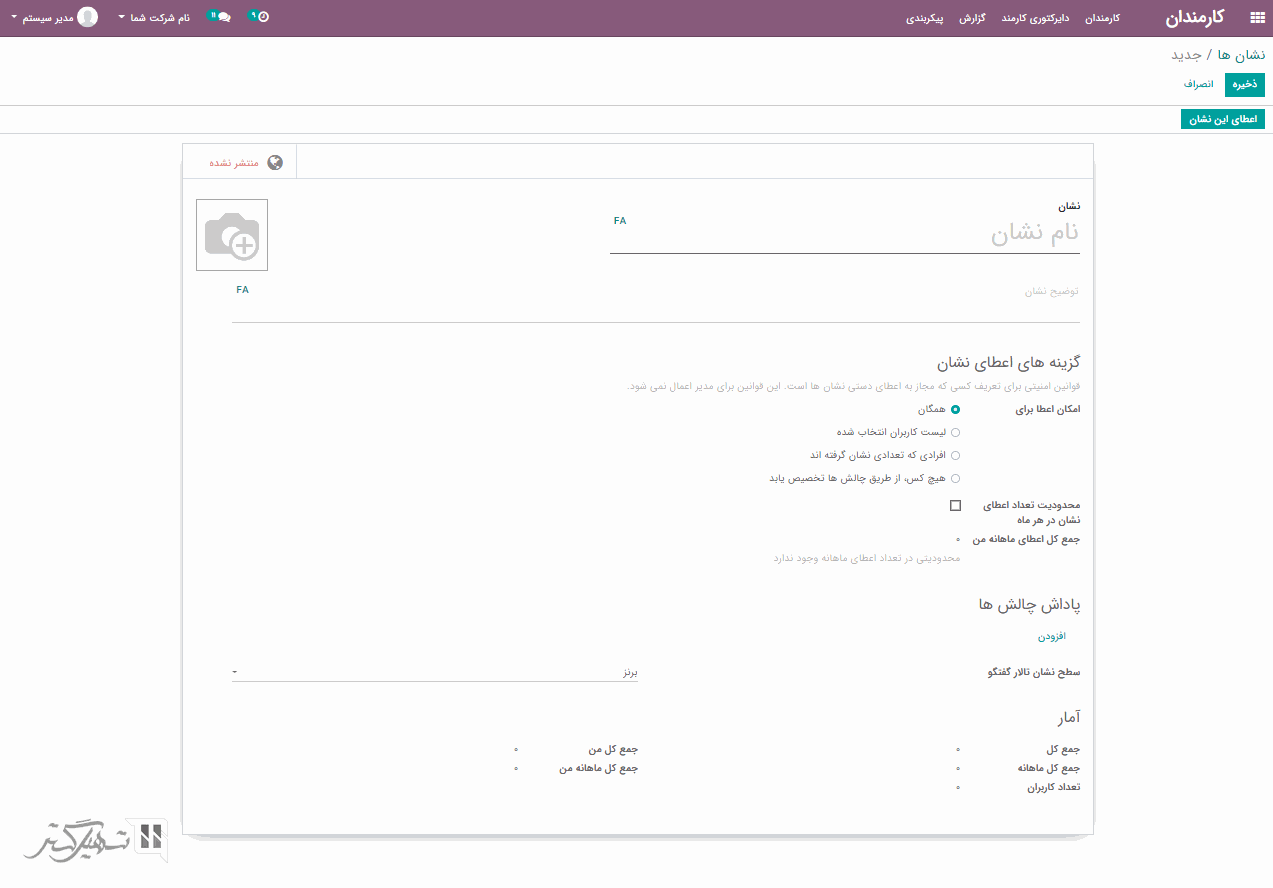Viewport: 1273px width, 888px height.
Task: Upload badge image via camera placeholder
Action: pos(232,235)
